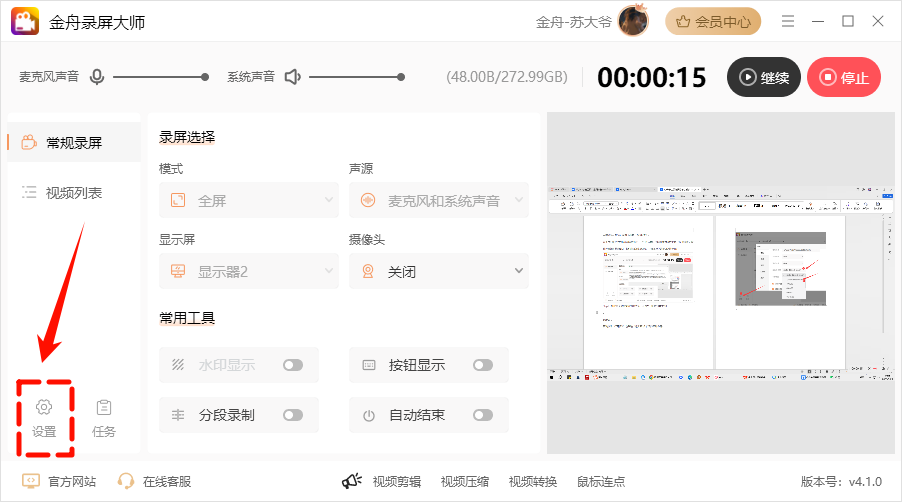Image resolution: width=902 pixels, height=502 pixels.
Task: Enable the 分段录制 switch
Action: tap(293, 415)
